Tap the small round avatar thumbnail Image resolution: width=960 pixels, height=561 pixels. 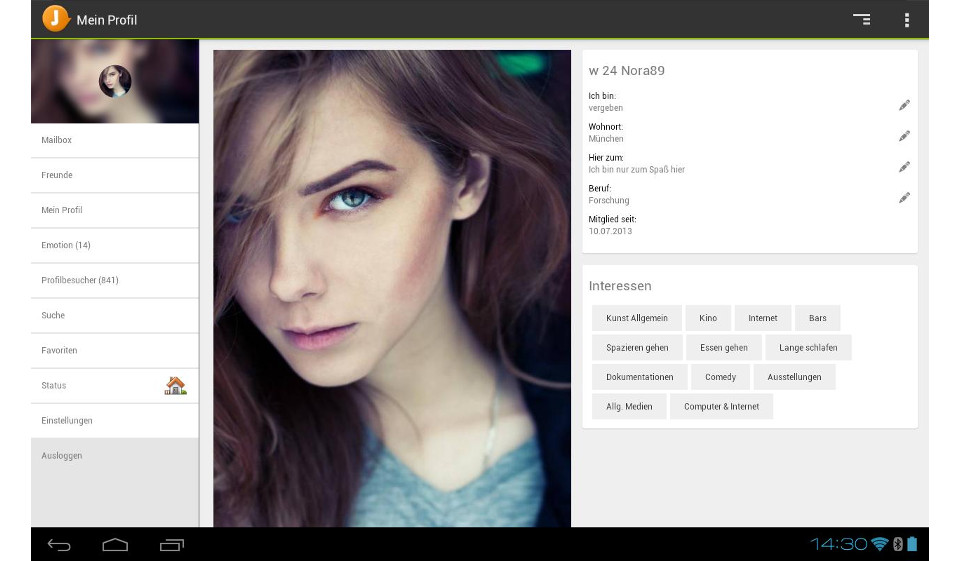(115, 81)
